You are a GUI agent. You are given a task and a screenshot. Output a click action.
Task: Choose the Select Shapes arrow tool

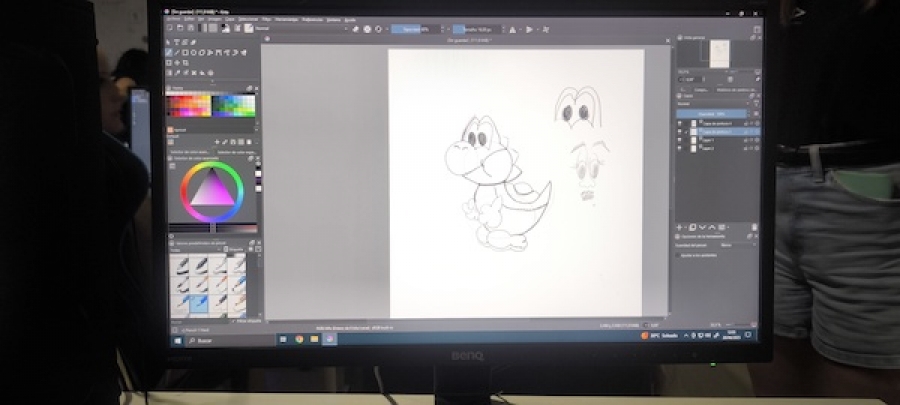[168, 42]
